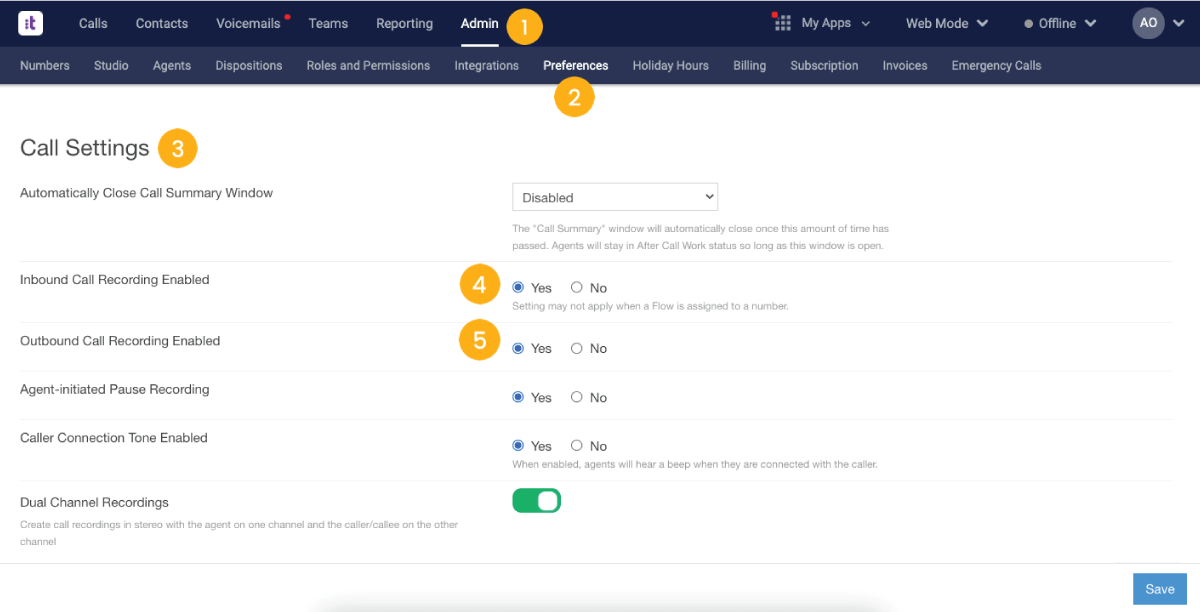
Task: Go to the Integrations section
Action: (487, 66)
